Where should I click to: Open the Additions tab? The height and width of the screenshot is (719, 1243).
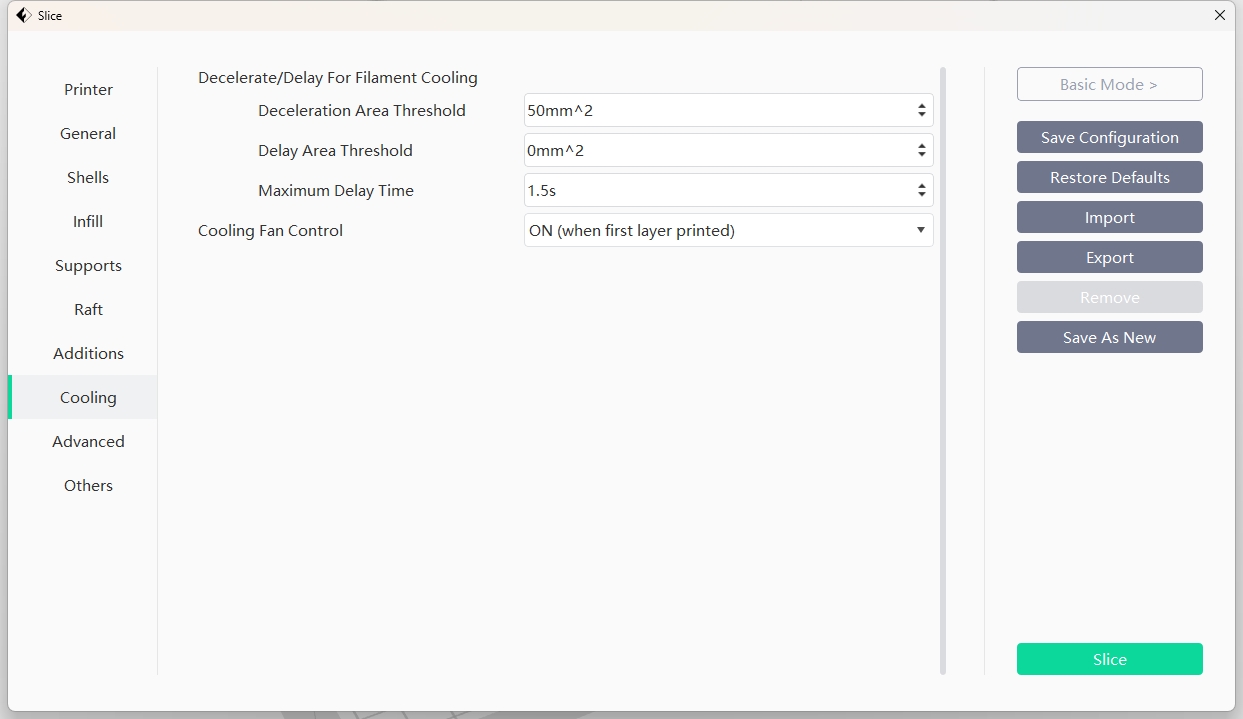pos(88,354)
